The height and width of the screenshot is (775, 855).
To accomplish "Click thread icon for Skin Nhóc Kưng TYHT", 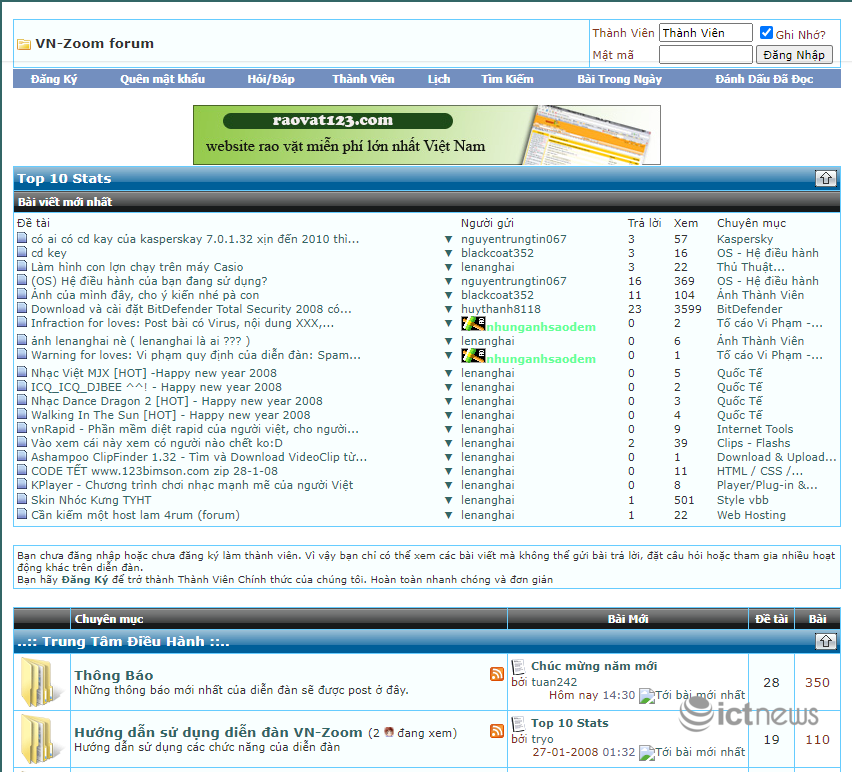I will 22,499.
